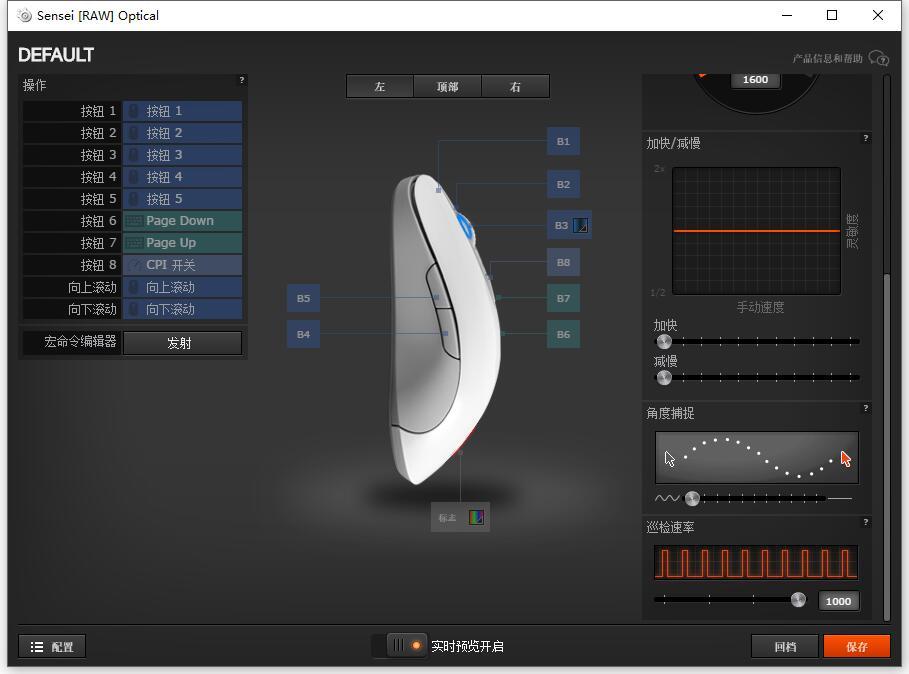Open assignment for 按钮 8 CPI 开关
The height and width of the screenshot is (674, 909).
(x=183, y=265)
